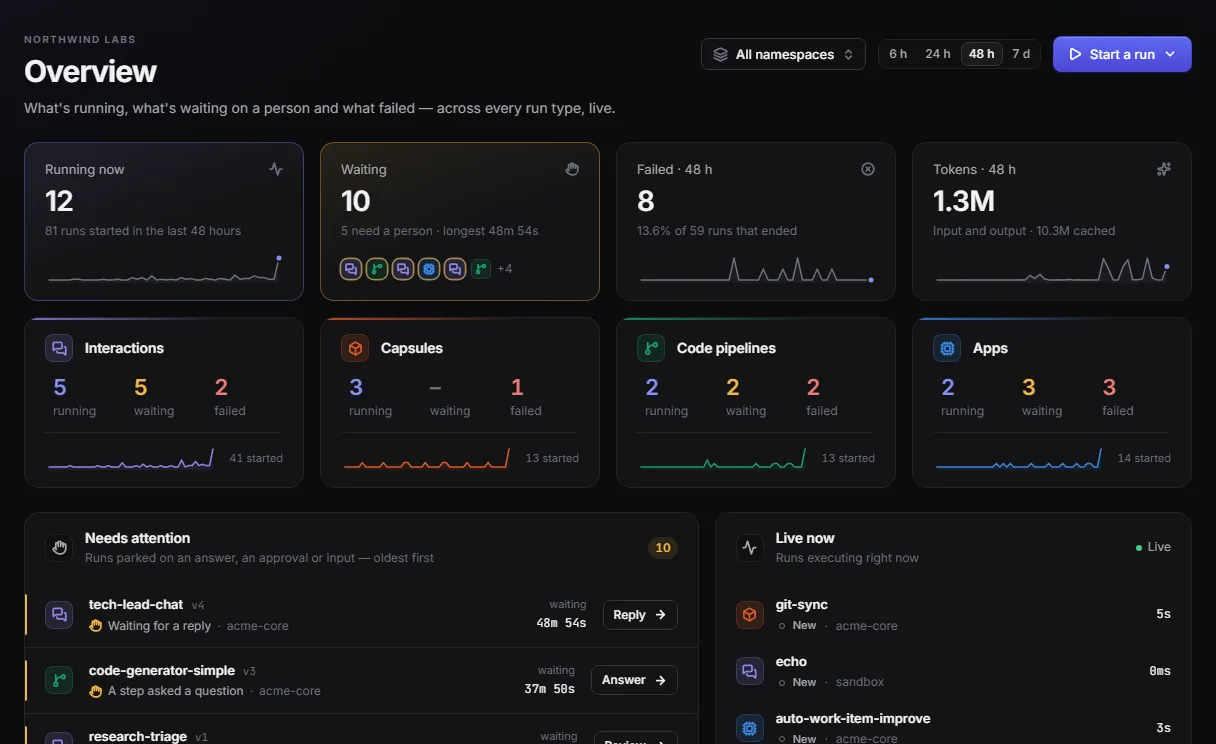The image size is (1216, 744).
Task: Click the green Live indicator
Action: pyautogui.click(x=1153, y=547)
